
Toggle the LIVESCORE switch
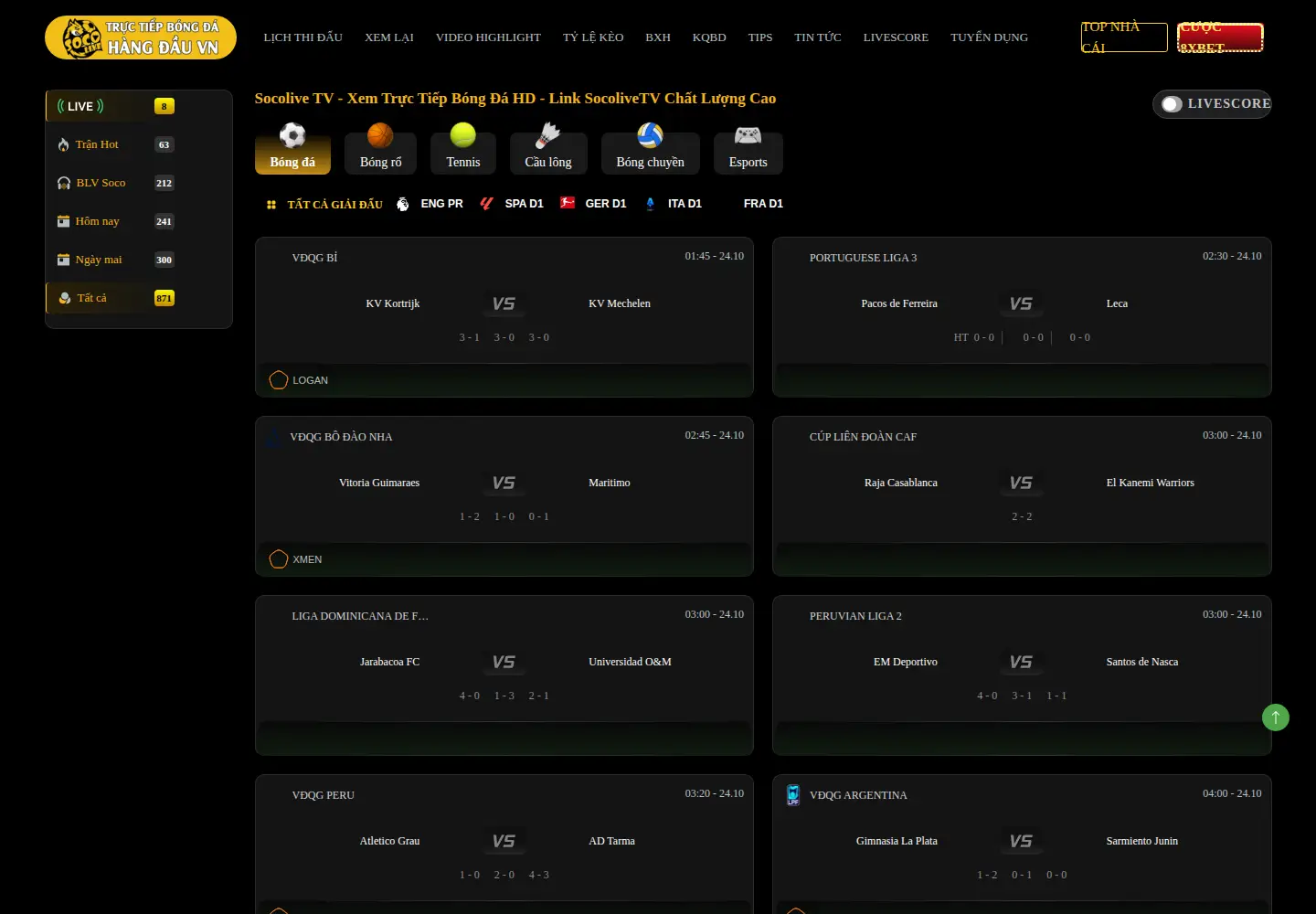(1172, 104)
